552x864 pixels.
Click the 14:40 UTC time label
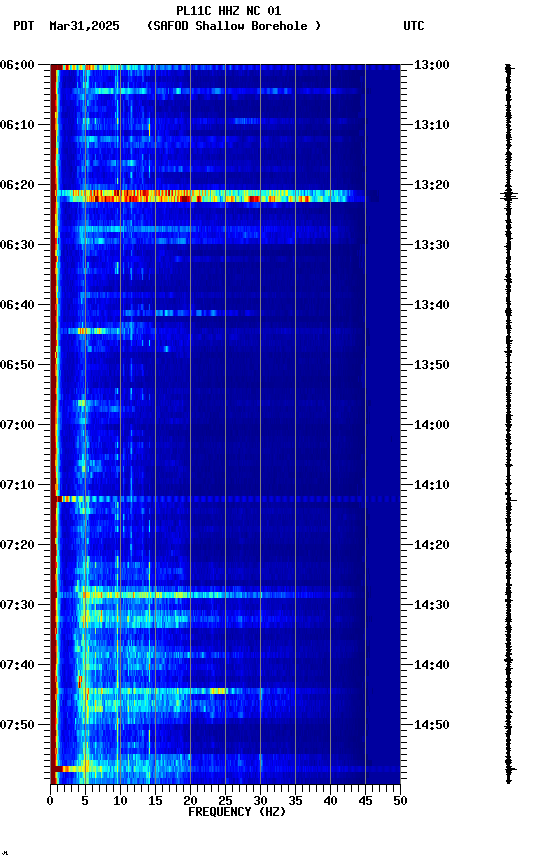pyautogui.click(x=432, y=665)
